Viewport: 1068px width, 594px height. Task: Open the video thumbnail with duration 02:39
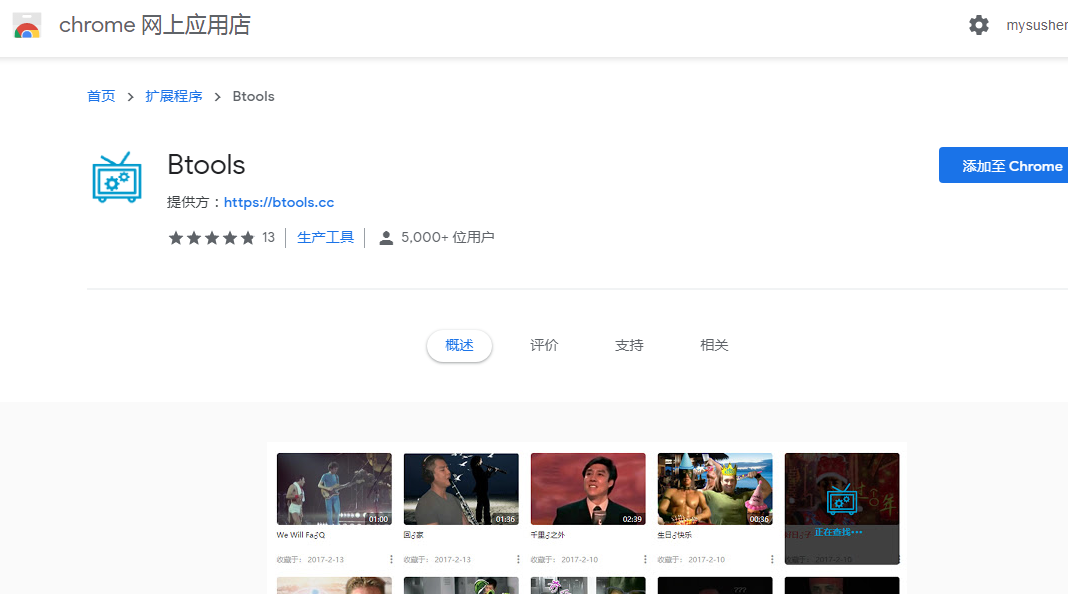pyautogui.click(x=588, y=488)
